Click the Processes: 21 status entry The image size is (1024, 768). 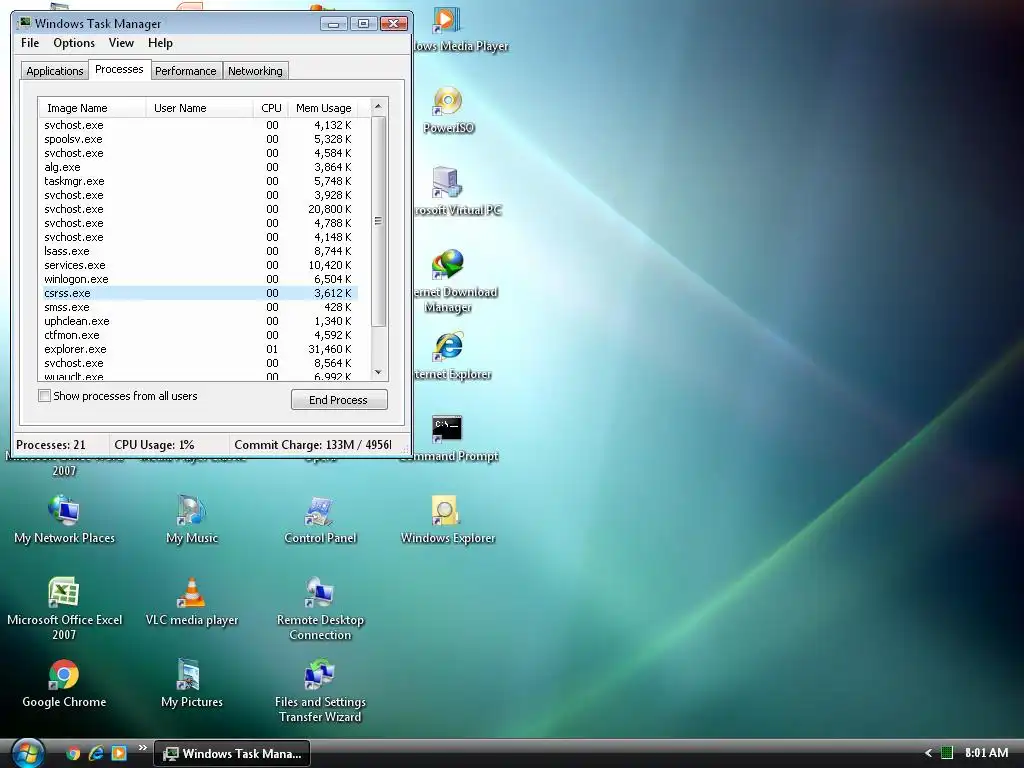(60, 445)
